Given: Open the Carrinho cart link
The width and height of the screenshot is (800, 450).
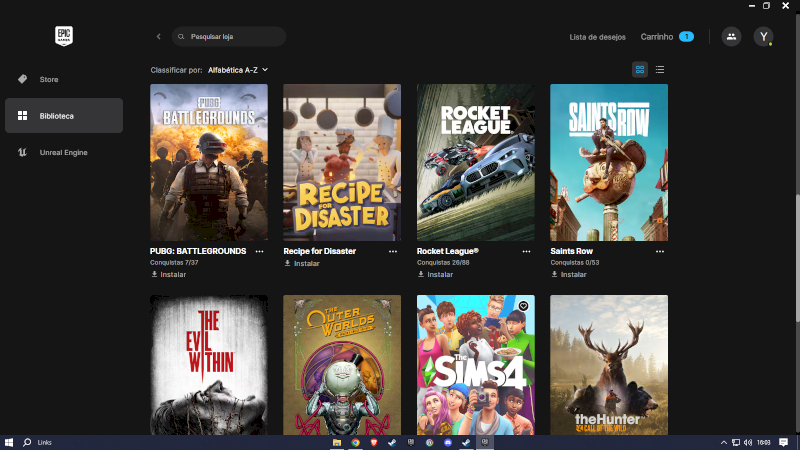Looking at the screenshot, I should coord(657,37).
